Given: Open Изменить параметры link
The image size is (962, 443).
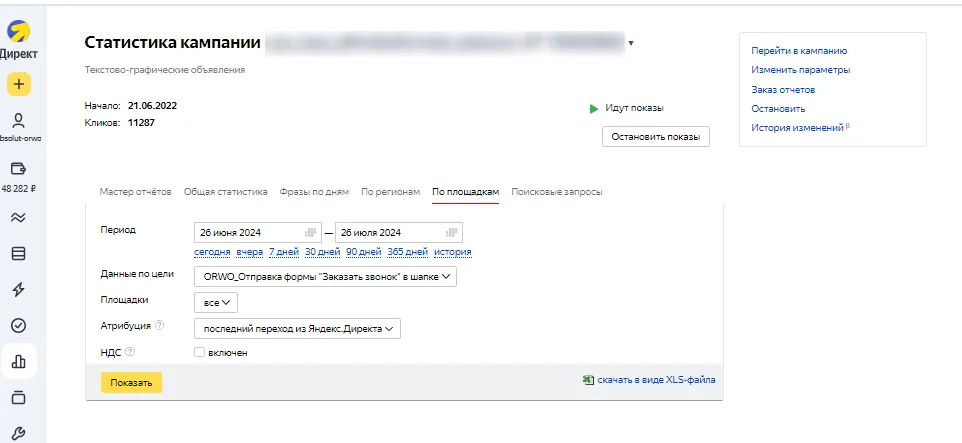Looking at the screenshot, I should [801, 70].
